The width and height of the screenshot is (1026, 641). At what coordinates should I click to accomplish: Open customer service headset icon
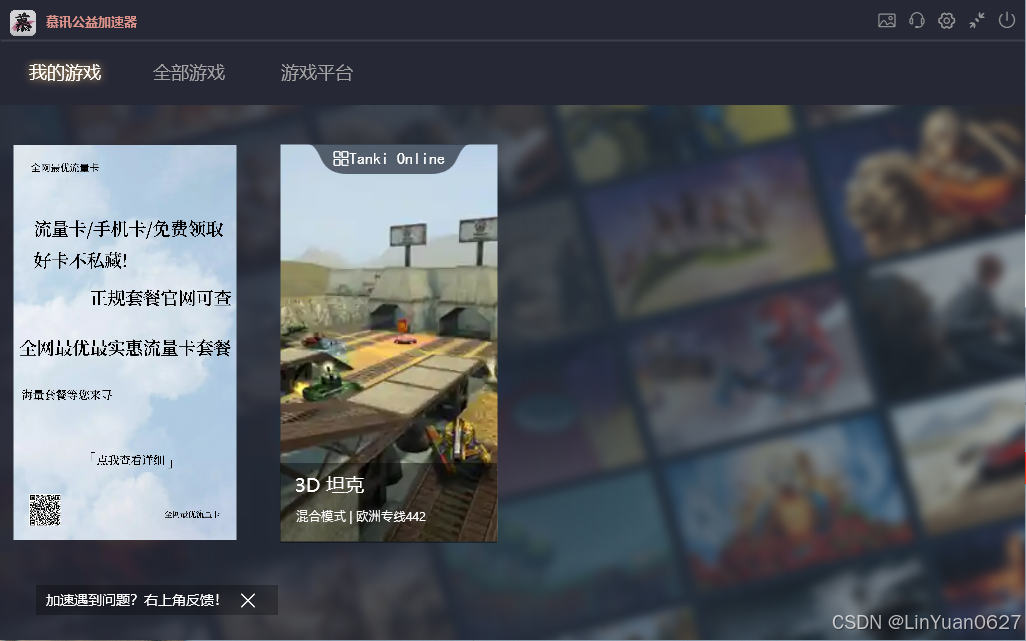coord(917,21)
